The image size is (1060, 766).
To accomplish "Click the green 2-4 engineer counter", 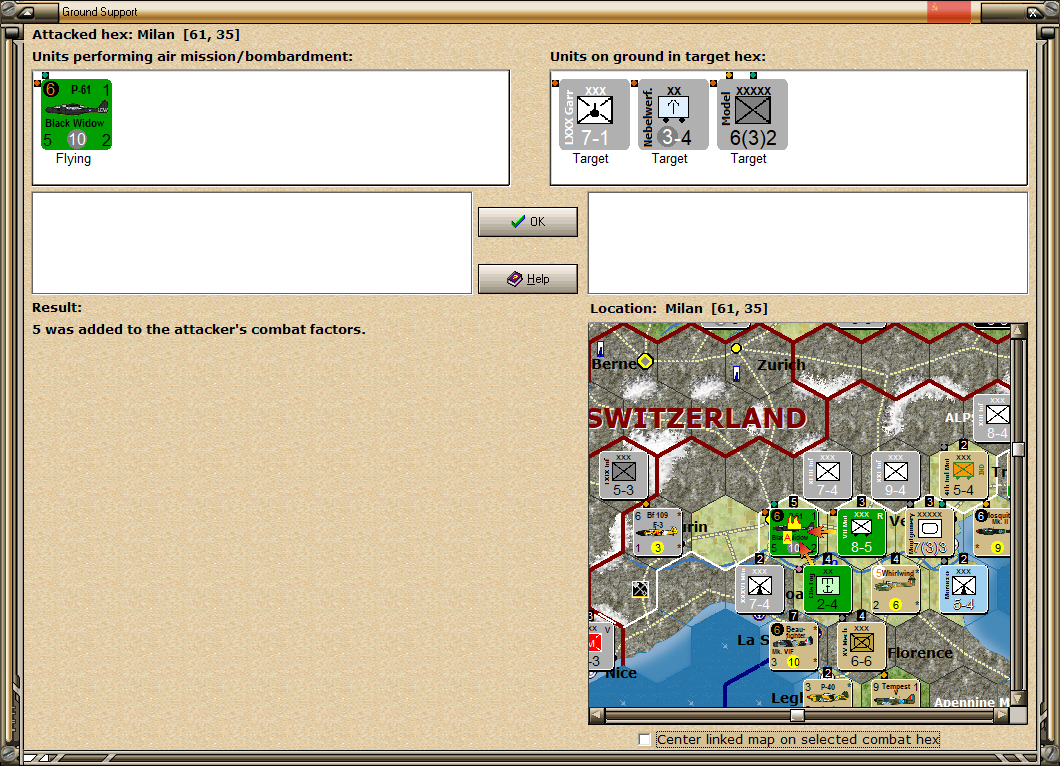I will point(827,589).
